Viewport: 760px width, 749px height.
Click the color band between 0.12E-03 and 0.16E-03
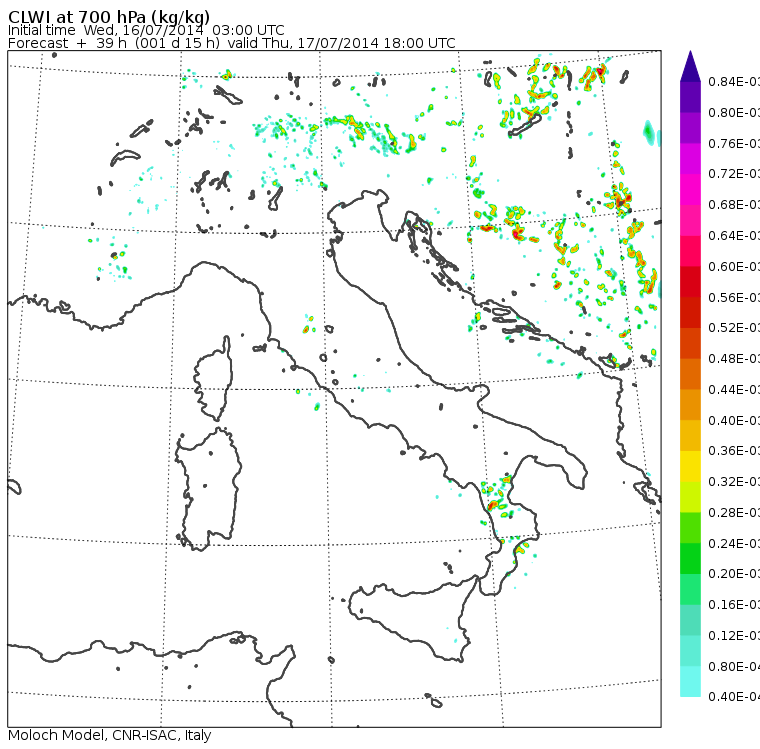click(690, 620)
